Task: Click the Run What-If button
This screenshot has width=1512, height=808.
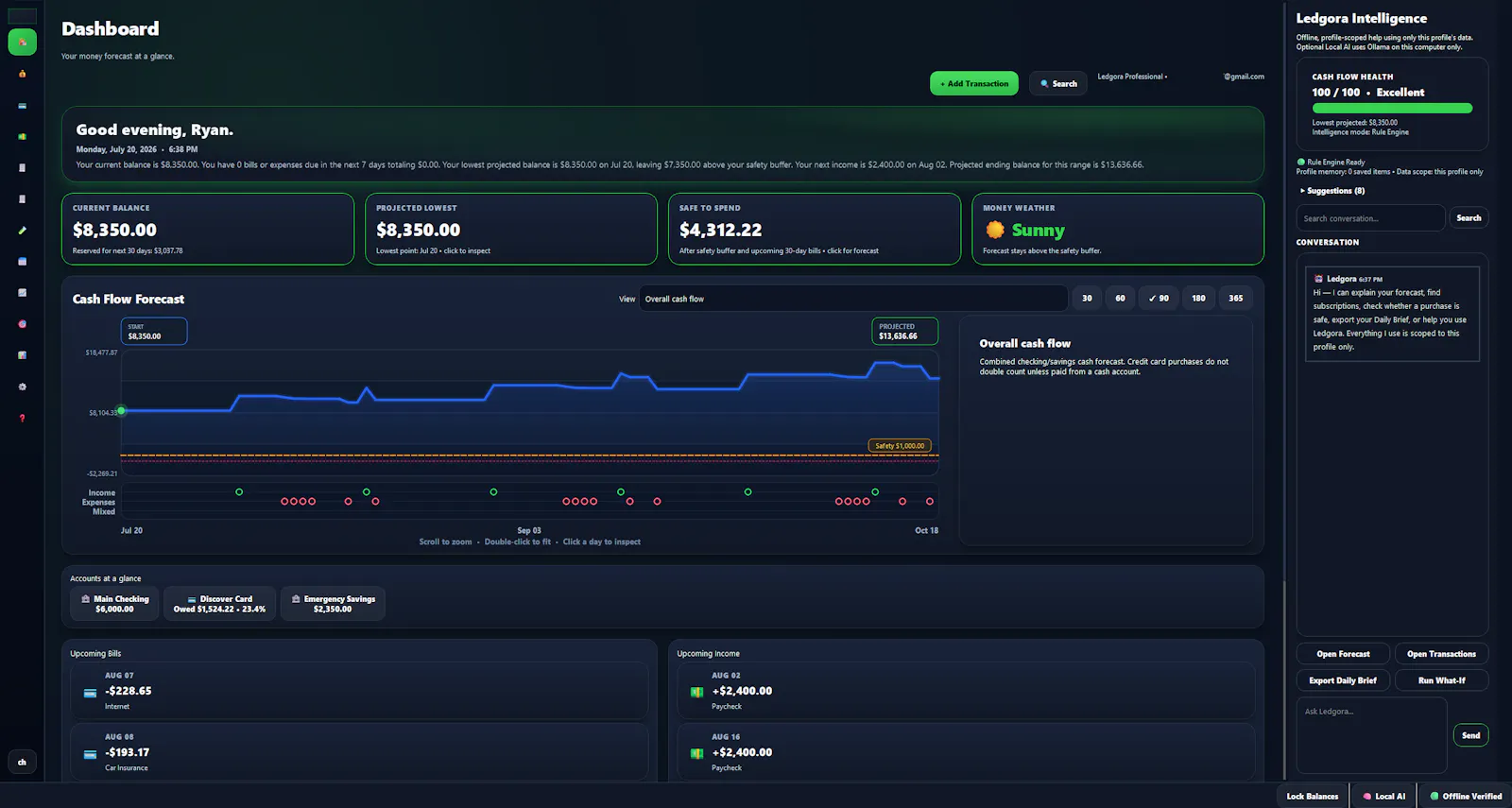Action: tap(1441, 680)
